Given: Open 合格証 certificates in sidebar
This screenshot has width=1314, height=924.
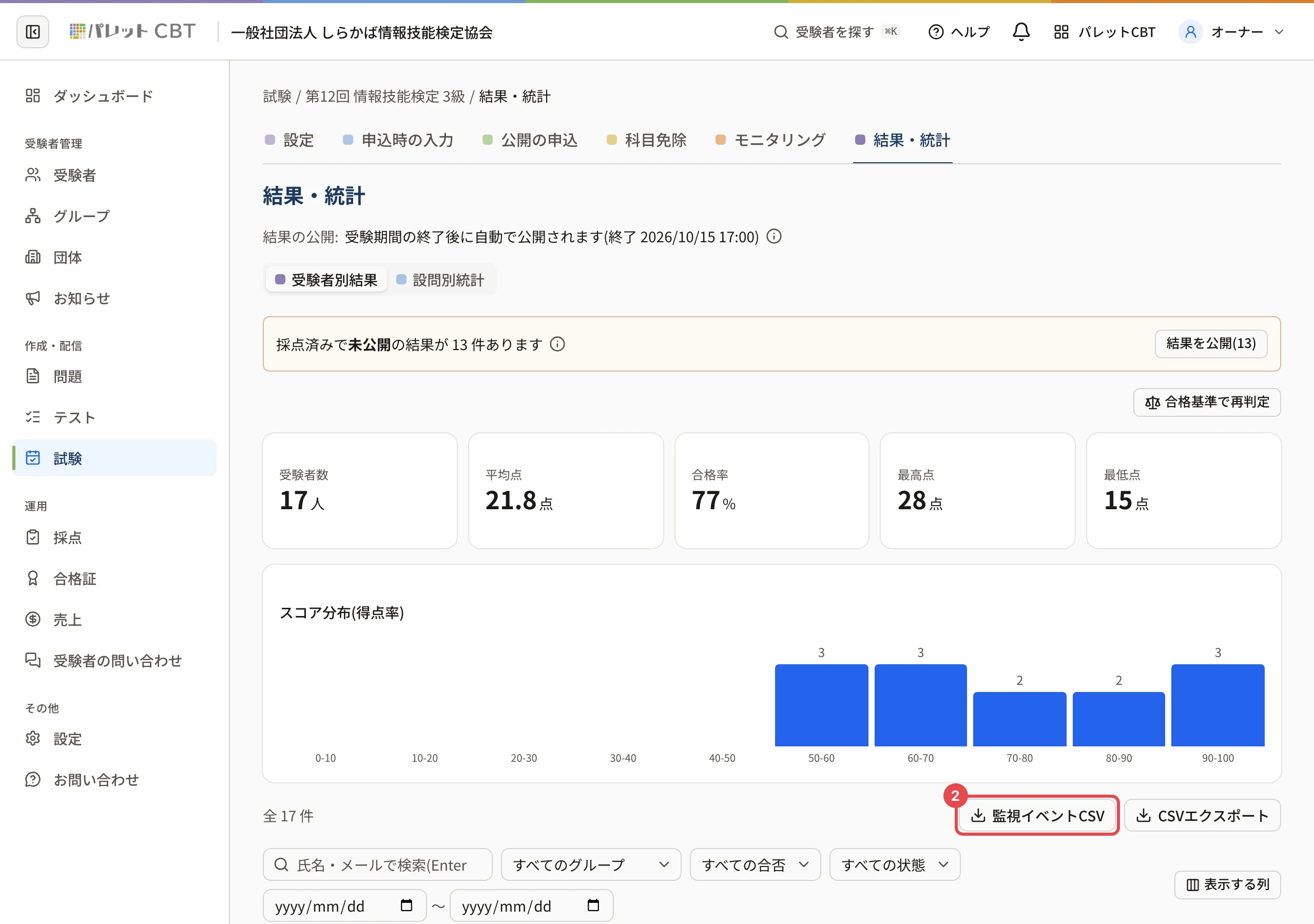Looking at the screenshot, I should 114,579.
